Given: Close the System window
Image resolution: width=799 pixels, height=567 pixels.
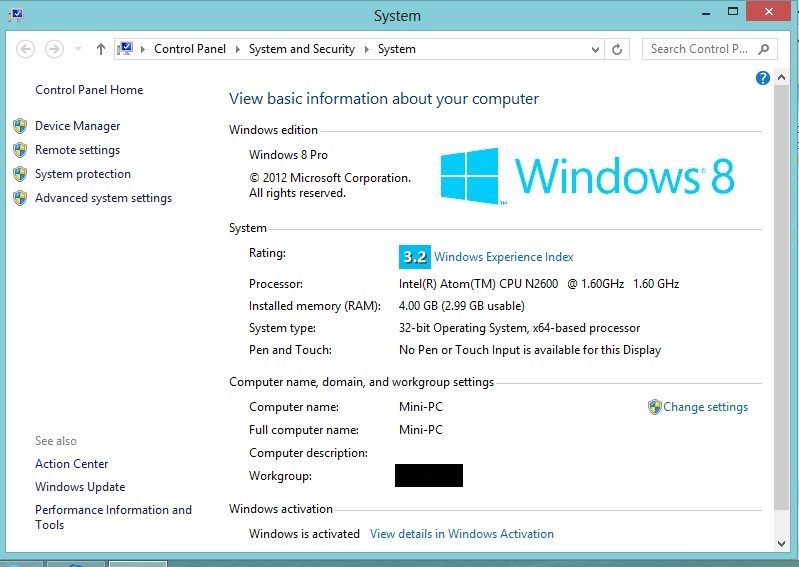Looking at the screenshot, I should coord(768,11).
